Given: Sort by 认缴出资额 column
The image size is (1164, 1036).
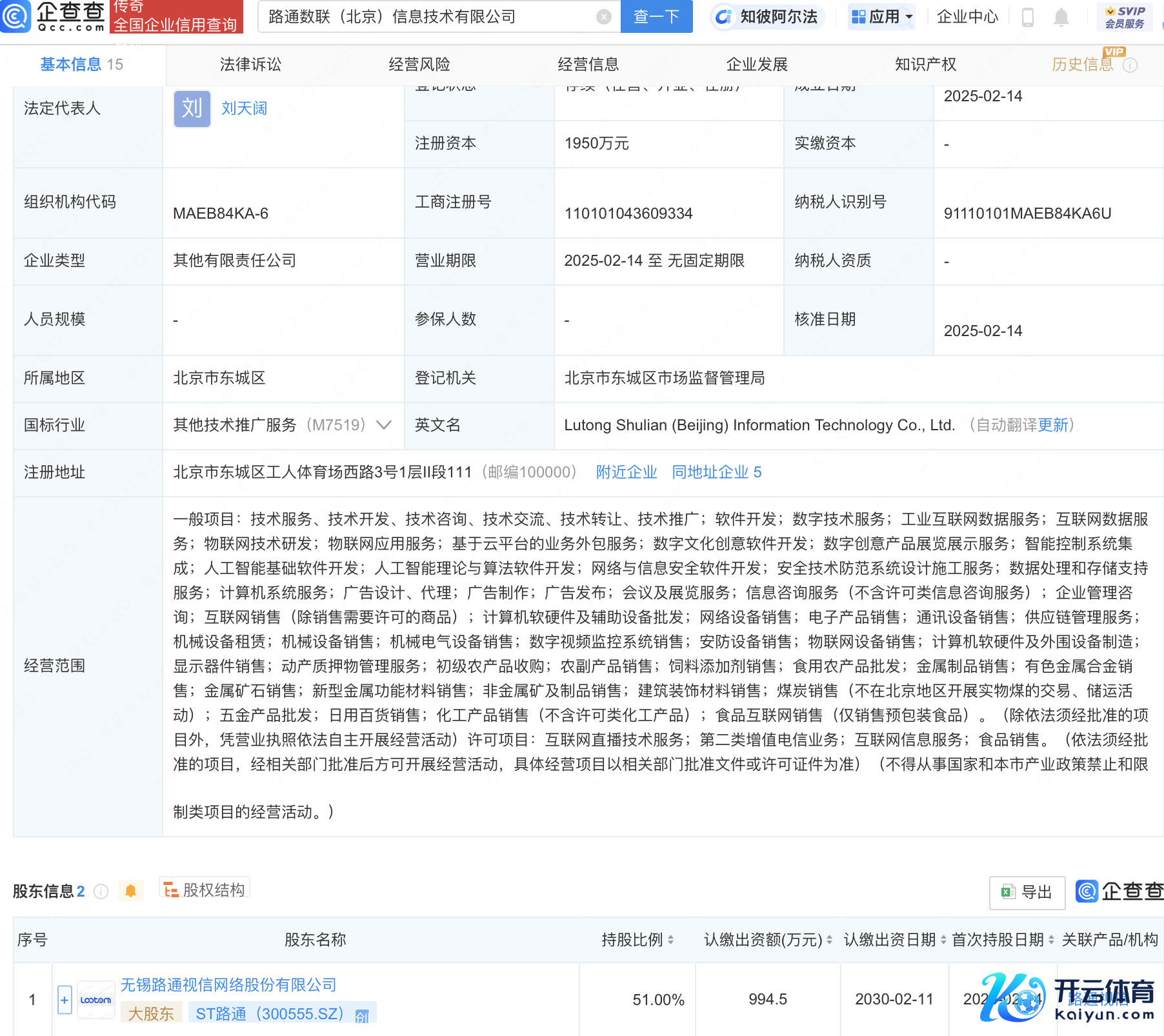Looking at the screenshot, I should click(829, 940).
